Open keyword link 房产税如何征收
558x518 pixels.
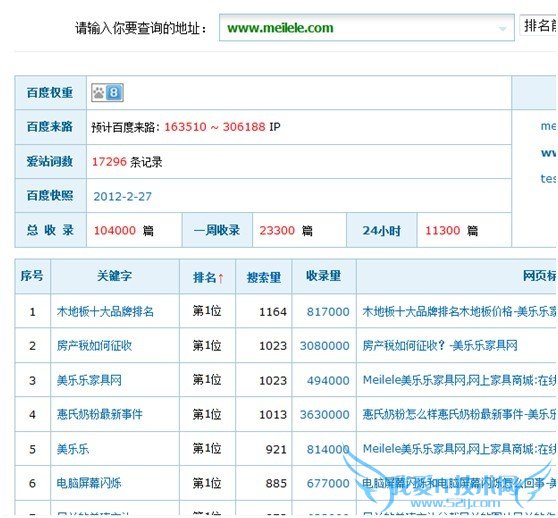click(94, 345)
